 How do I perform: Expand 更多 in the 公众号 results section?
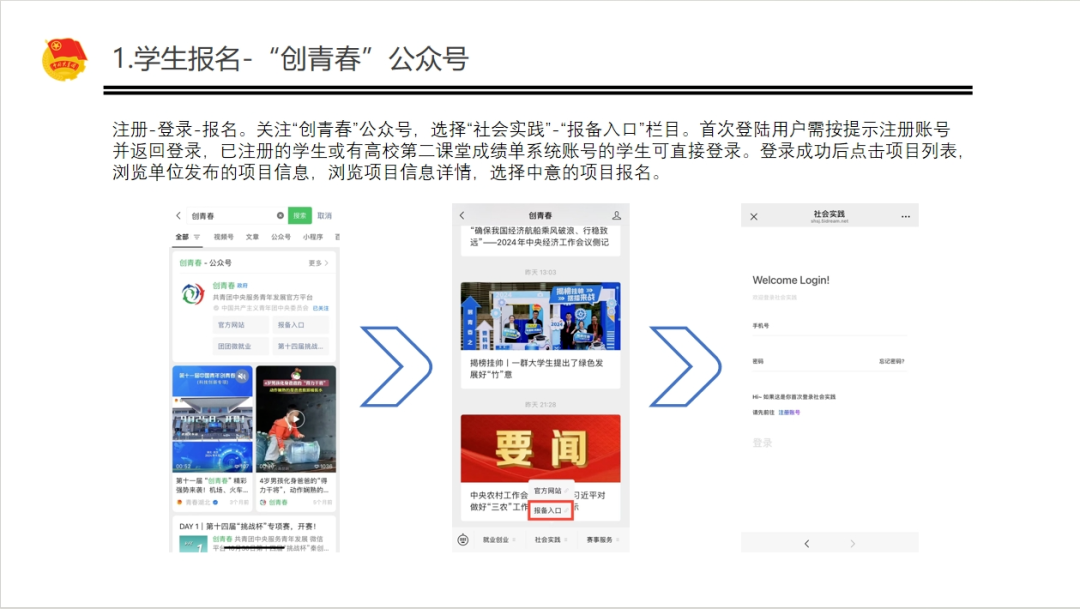[317, 263]
